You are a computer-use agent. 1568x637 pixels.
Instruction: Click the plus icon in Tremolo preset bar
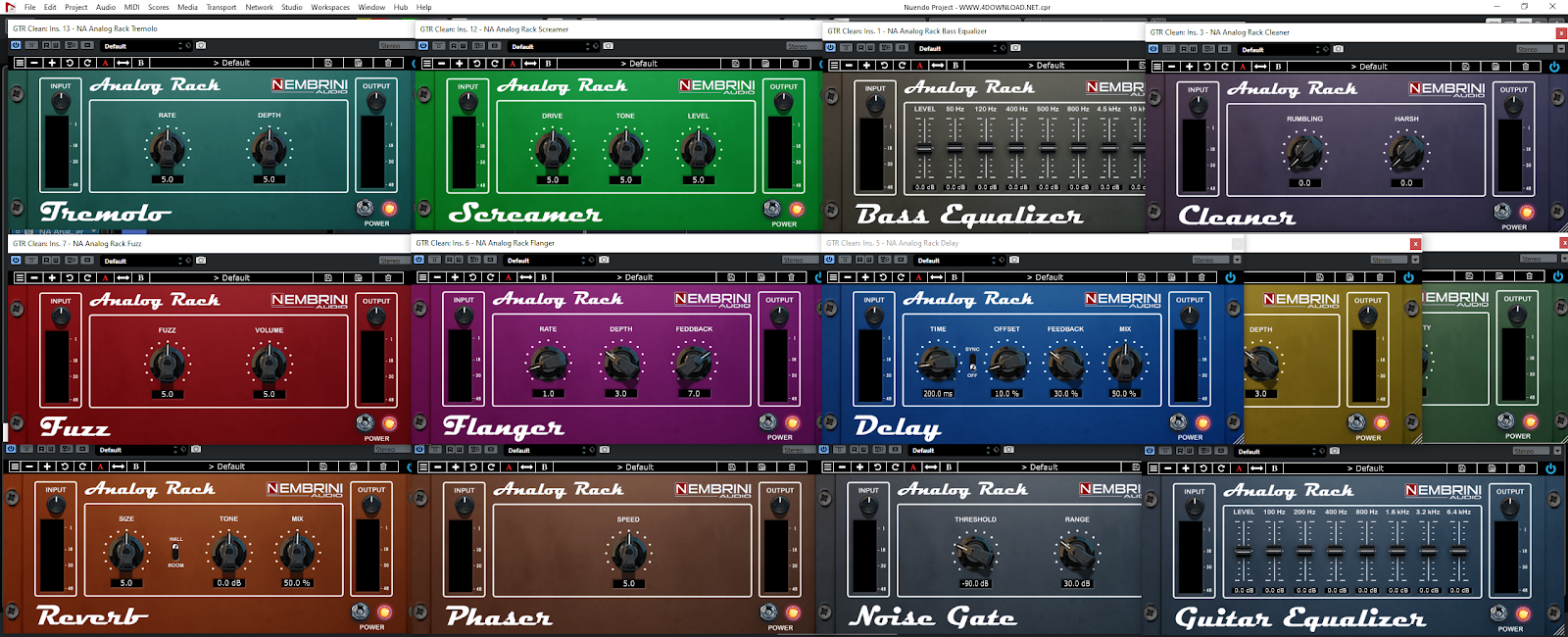[x=52, y=63]
